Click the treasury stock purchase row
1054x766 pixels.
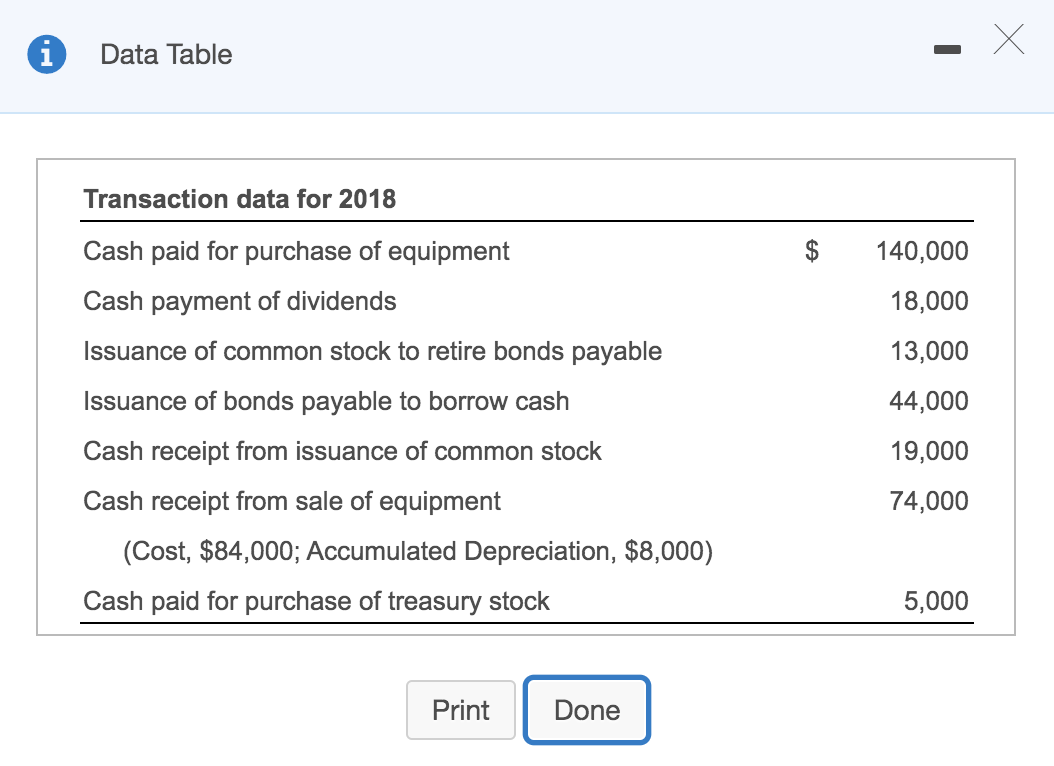316,601
